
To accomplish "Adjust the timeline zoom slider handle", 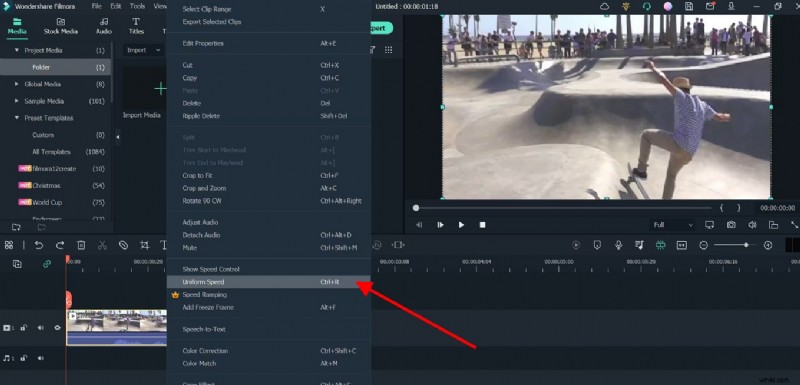I will pos(746,245).
